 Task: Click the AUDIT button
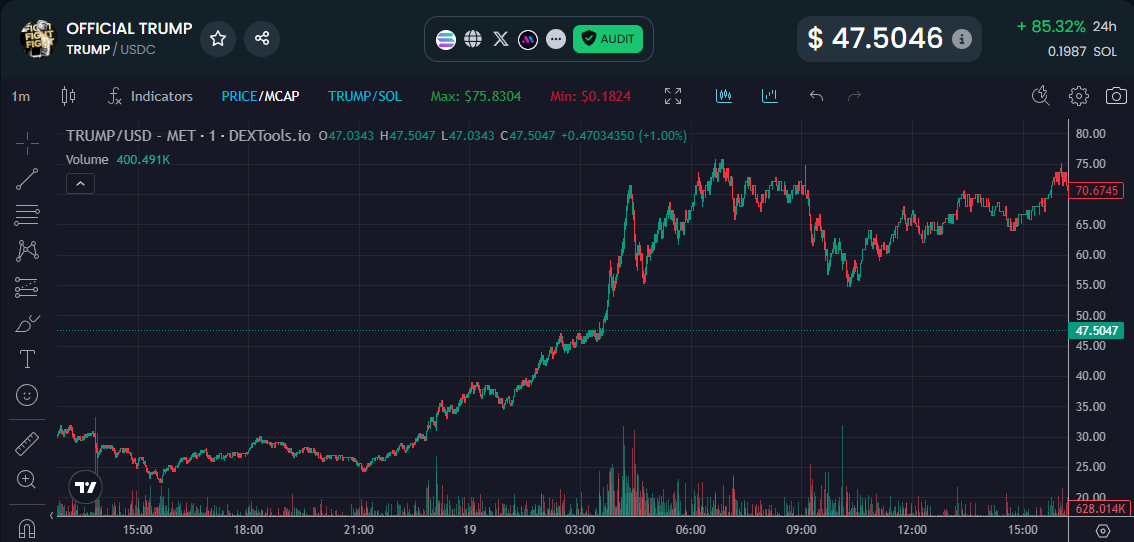pyautogui.click(x=608, y=39)
